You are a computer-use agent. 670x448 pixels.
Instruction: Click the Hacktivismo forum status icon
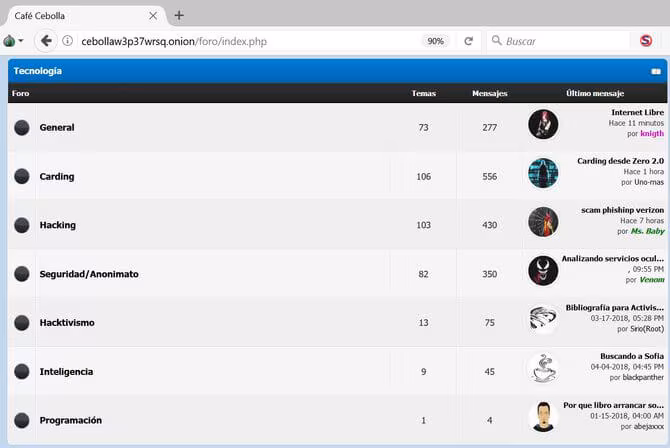click(x=22, y=323)
